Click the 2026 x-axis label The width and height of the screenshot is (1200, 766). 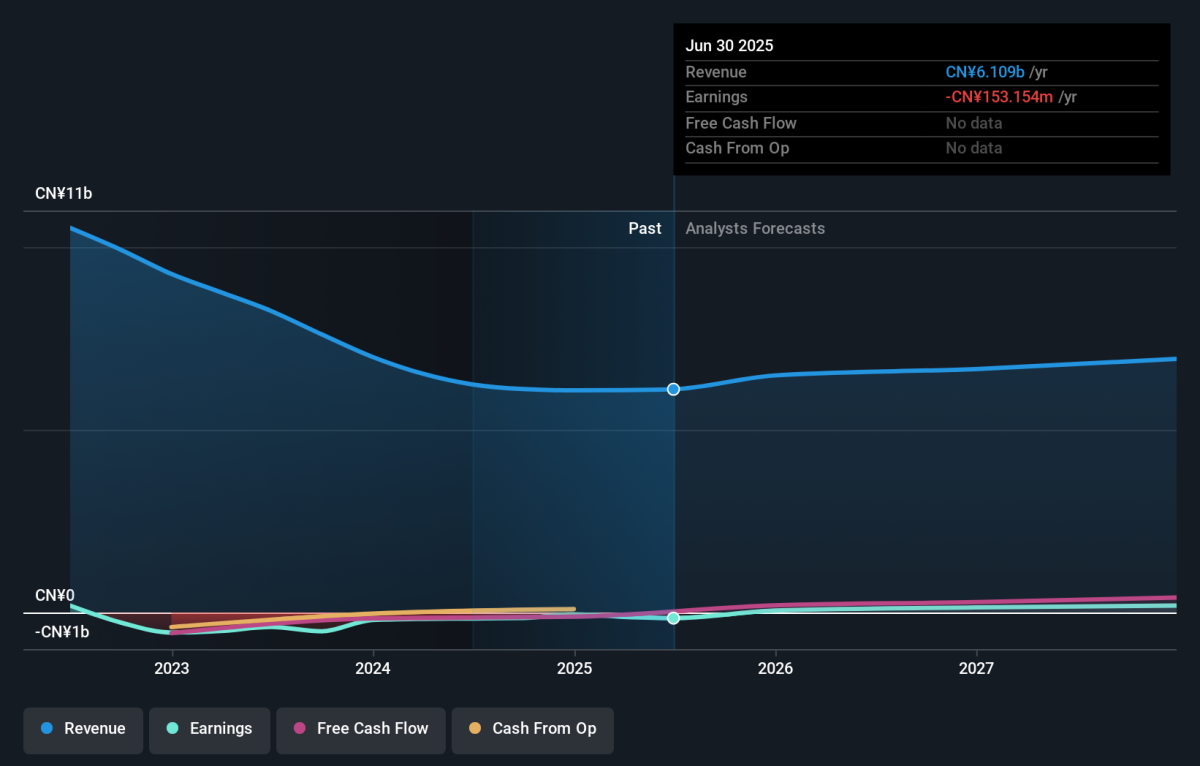click(775, 668)
